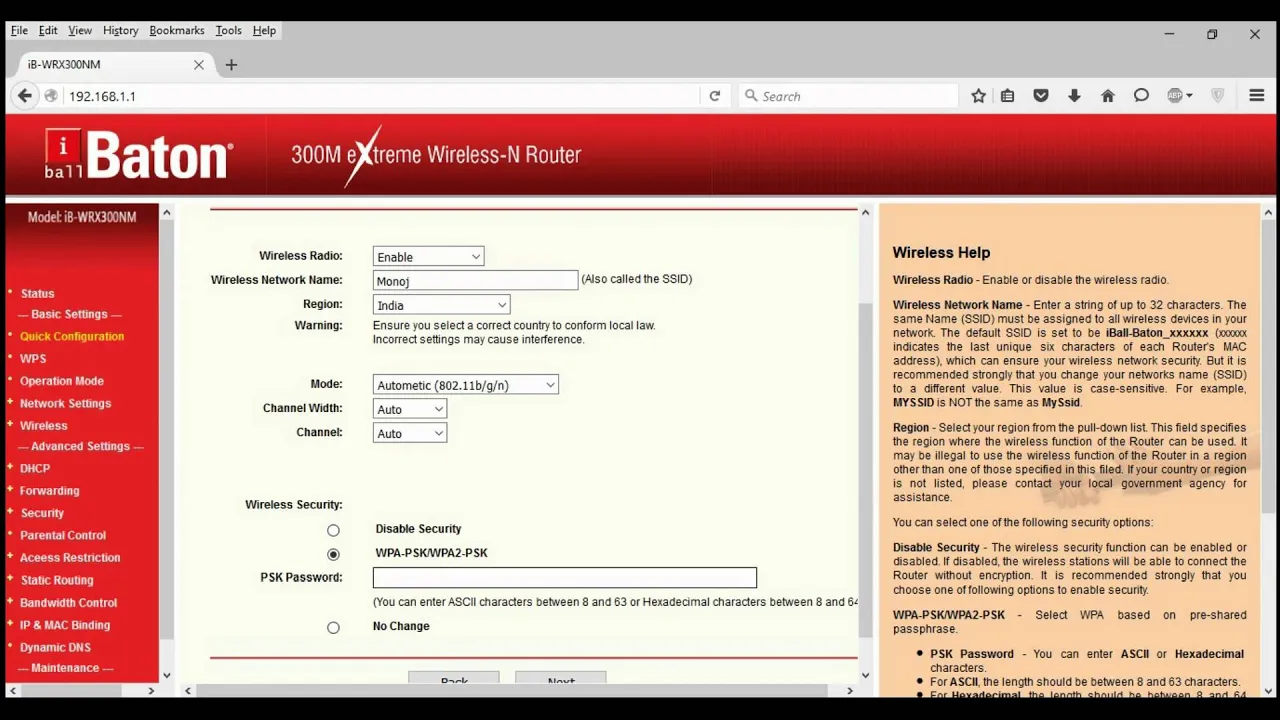Open DHCP in the sidebar
The image size is (1280, 720).
35,468
